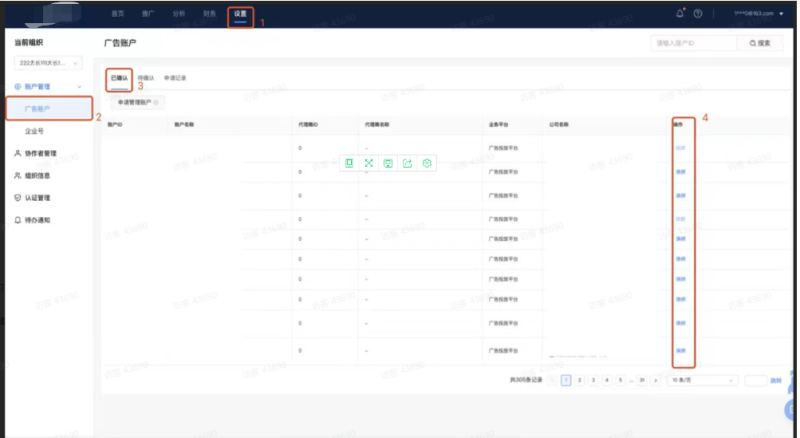Image resolution: width=800 pixels, height=438 pixels.
Task: Click the 申请管理账户 button
Action: 134,102
